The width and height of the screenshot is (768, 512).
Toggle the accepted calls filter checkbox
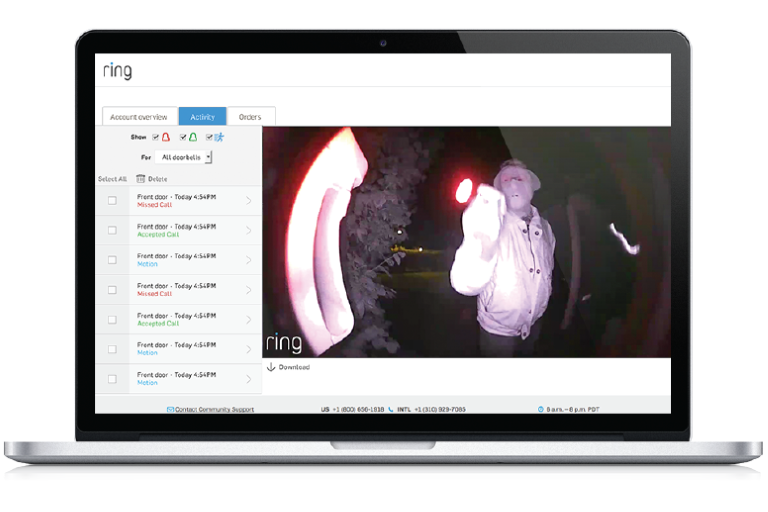(183, 137)
